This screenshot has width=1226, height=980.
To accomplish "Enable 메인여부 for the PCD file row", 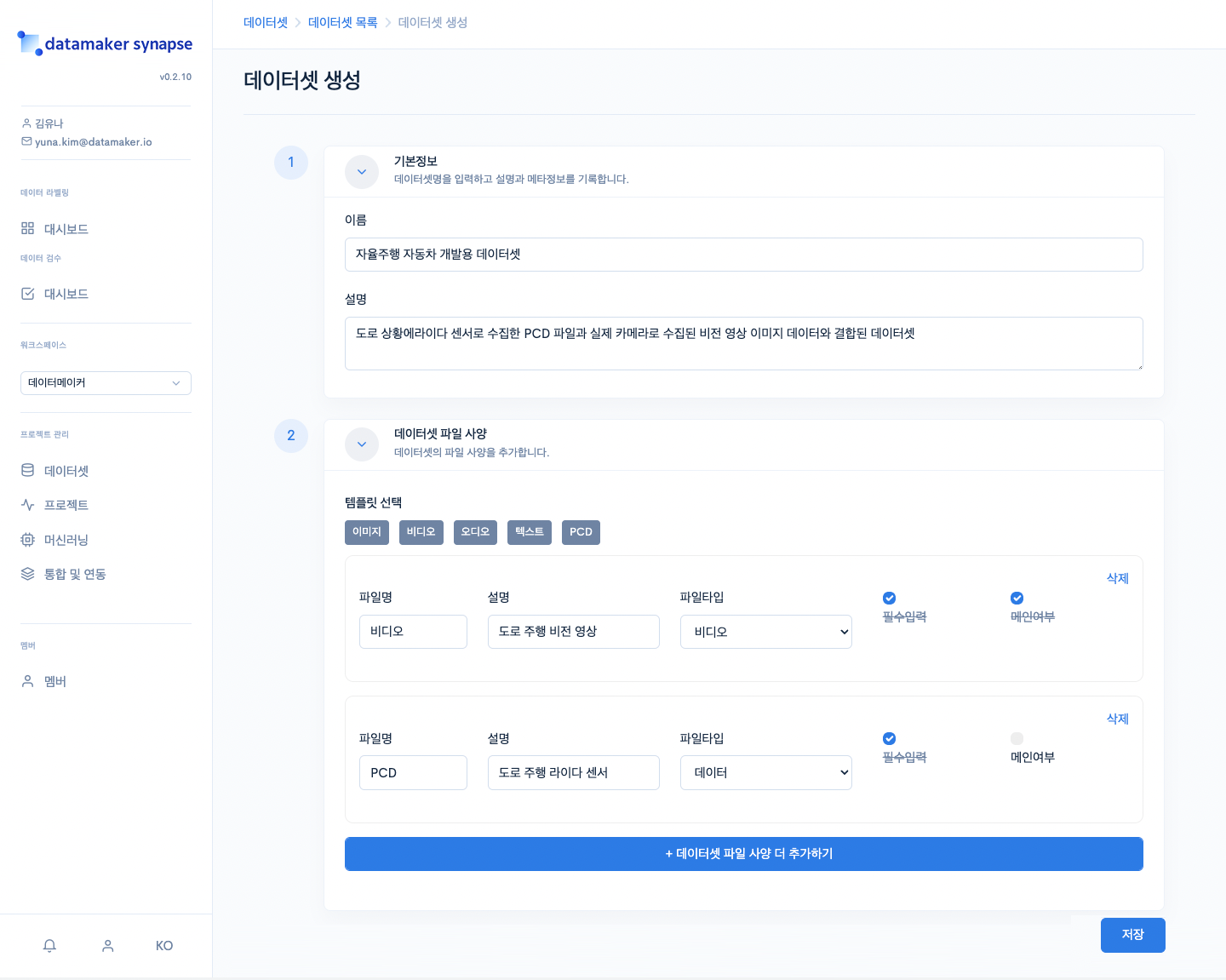I will pos(1017,738).
